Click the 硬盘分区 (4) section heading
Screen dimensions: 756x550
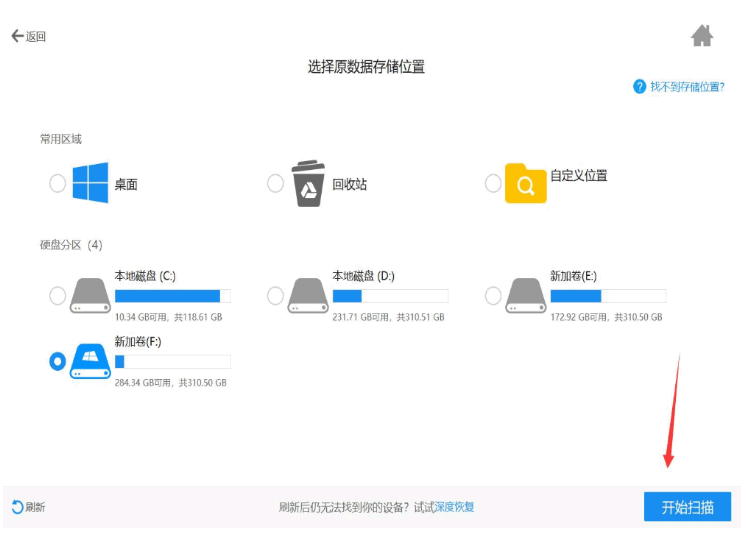(x=71, y=245)
